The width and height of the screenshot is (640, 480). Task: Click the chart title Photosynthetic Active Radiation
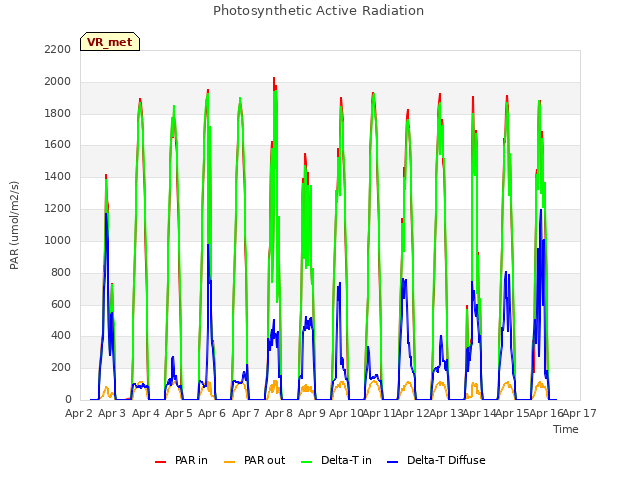[x=318, y=11]
